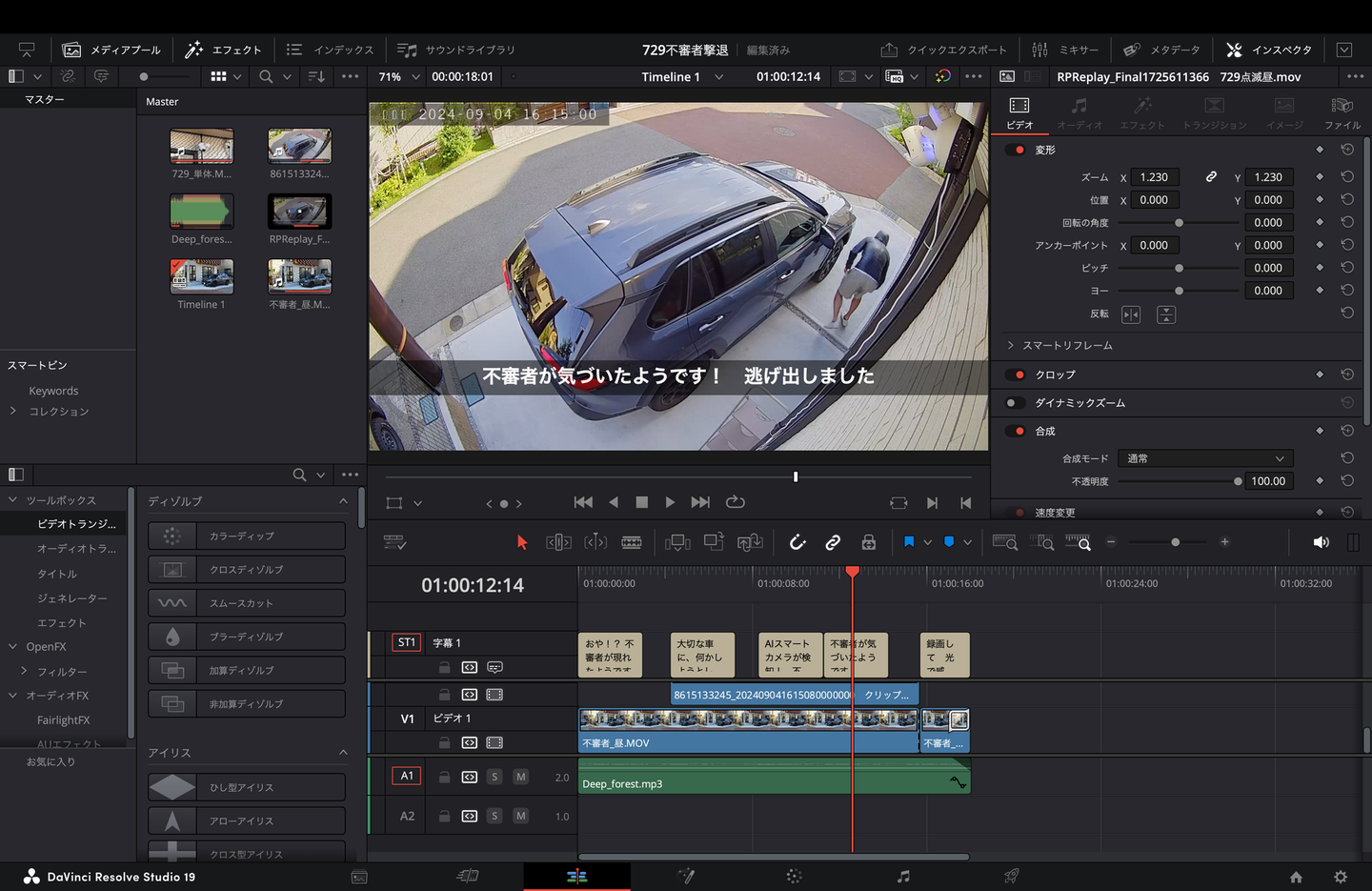Open the Timeline 1 name dropdown
Screen dimensions: 1372x891
(718, 77)
